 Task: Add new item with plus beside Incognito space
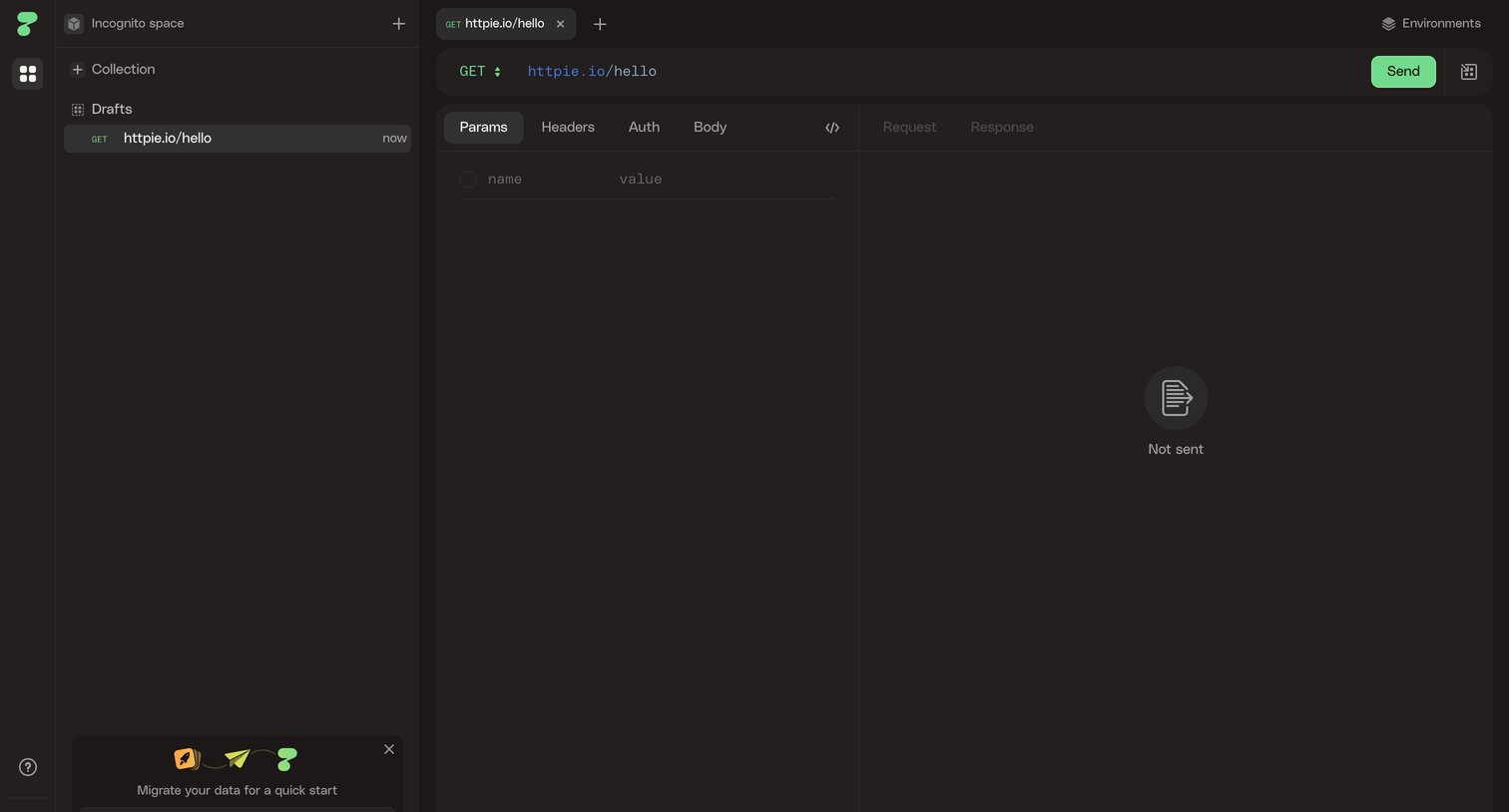tap(399, 24)
